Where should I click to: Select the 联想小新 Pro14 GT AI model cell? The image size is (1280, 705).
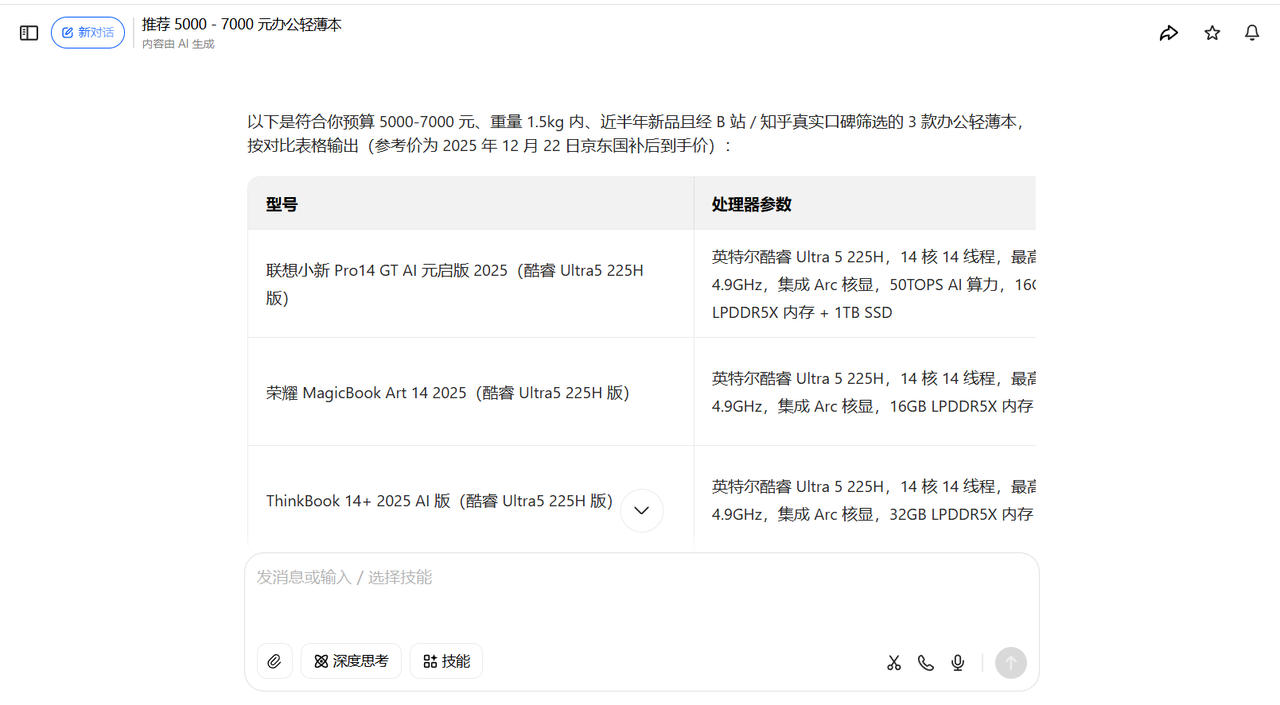point(471,284)
